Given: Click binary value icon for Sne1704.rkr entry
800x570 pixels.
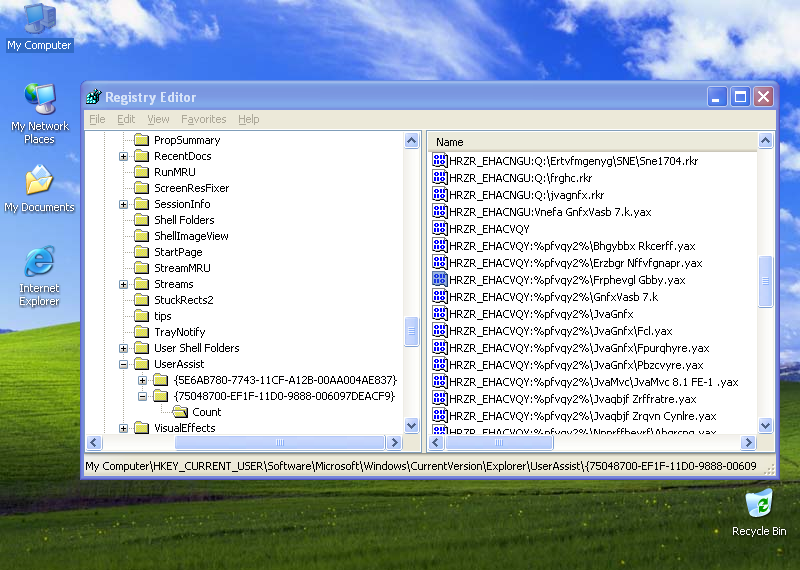Looking at the screenshot, I should [x=439, y=161].
